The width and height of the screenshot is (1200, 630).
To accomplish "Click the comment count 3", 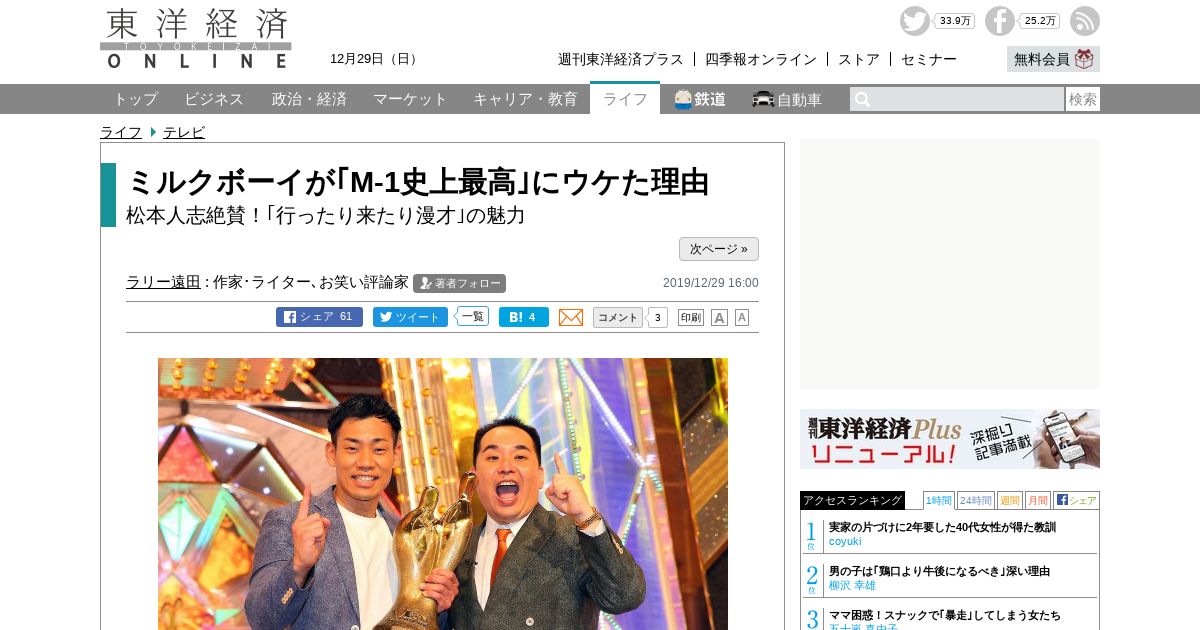I will (x=657, y=317).
